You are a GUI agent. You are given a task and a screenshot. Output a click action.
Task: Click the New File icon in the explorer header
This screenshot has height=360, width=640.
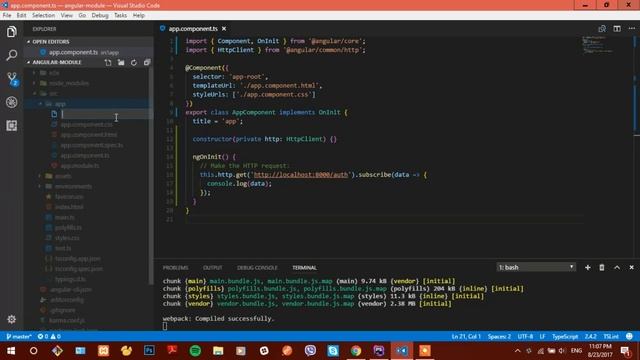[108, 62]
